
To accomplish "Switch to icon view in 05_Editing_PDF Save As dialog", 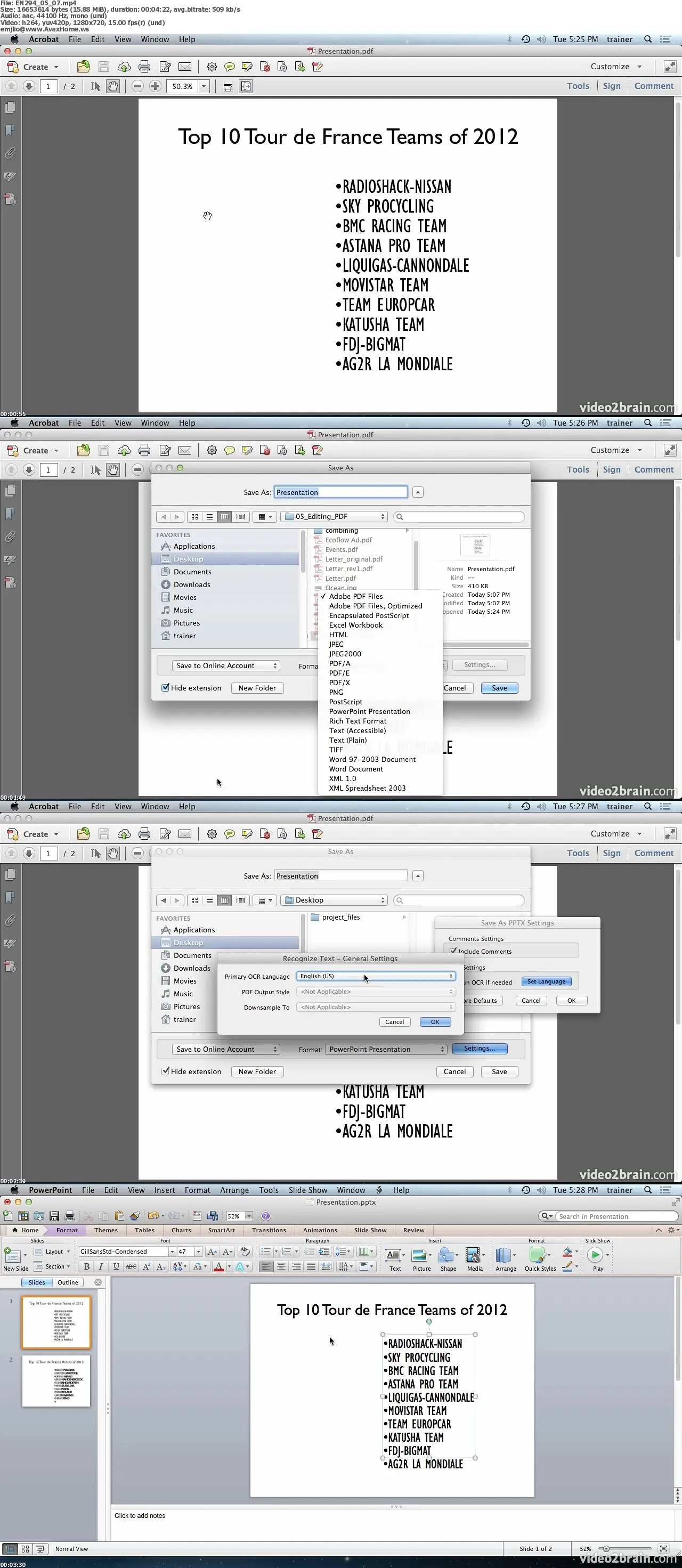I will 194,517.
